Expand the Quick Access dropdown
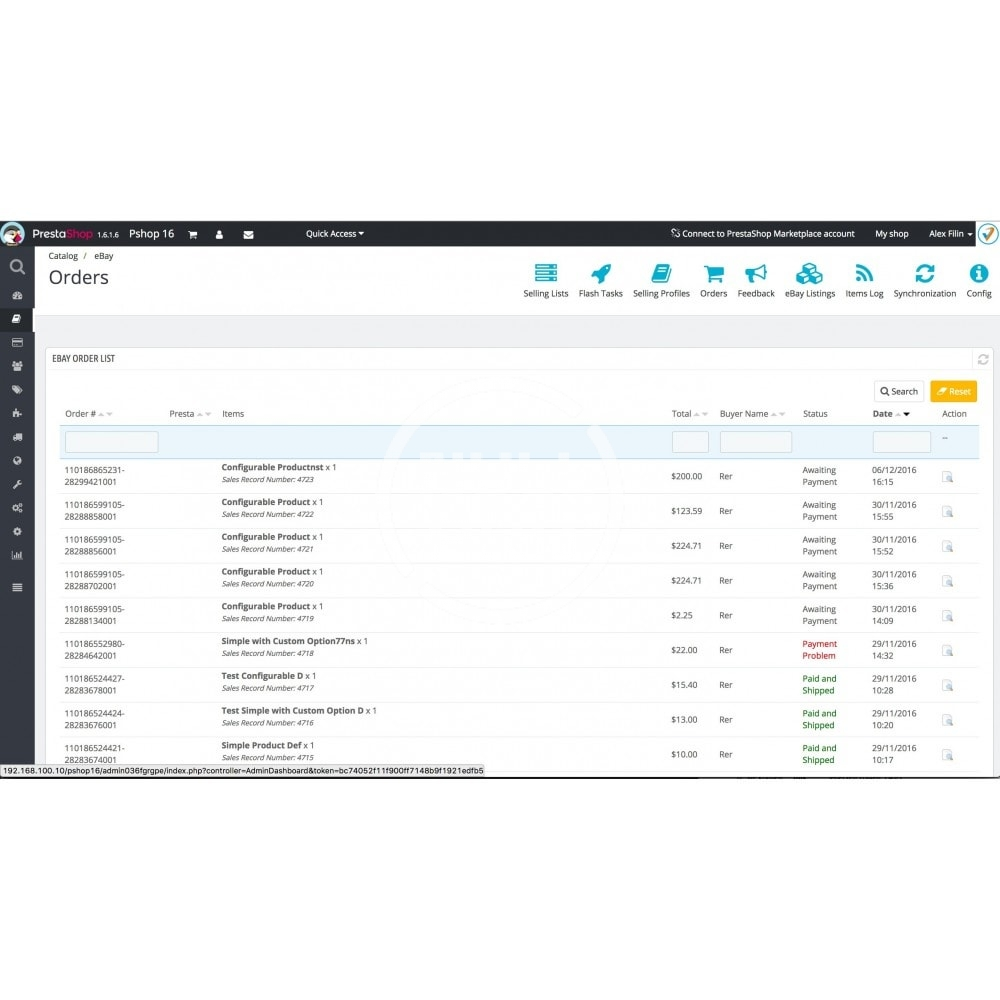 [x=335, y=234]
